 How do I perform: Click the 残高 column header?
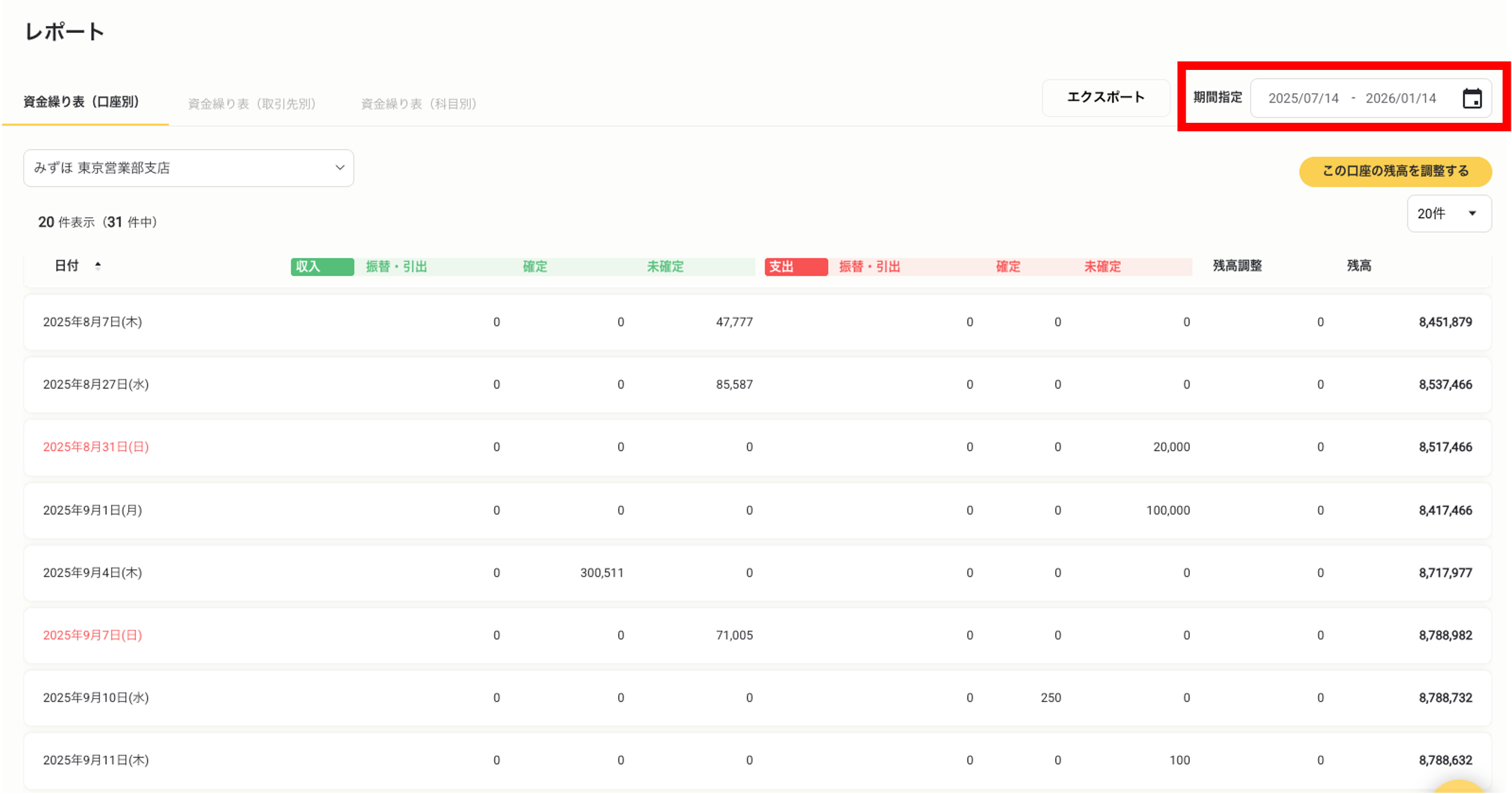[1358, 266]
